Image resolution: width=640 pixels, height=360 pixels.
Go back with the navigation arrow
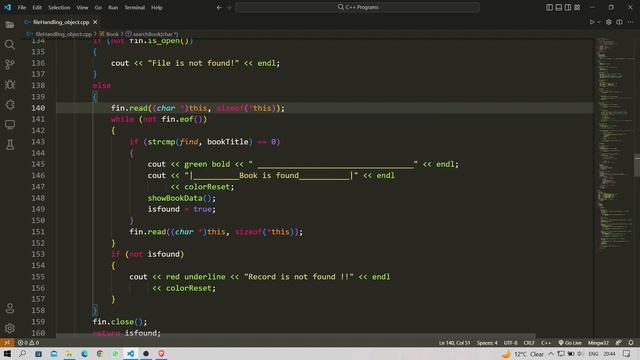pos(219,7)
